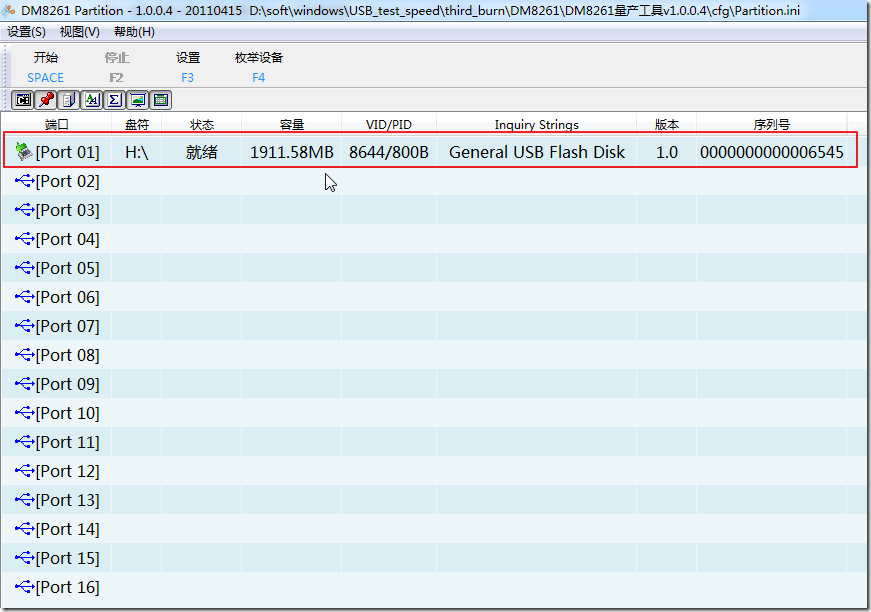Click the 盘符 column header

pyautogui.click(x=137, y=124)
